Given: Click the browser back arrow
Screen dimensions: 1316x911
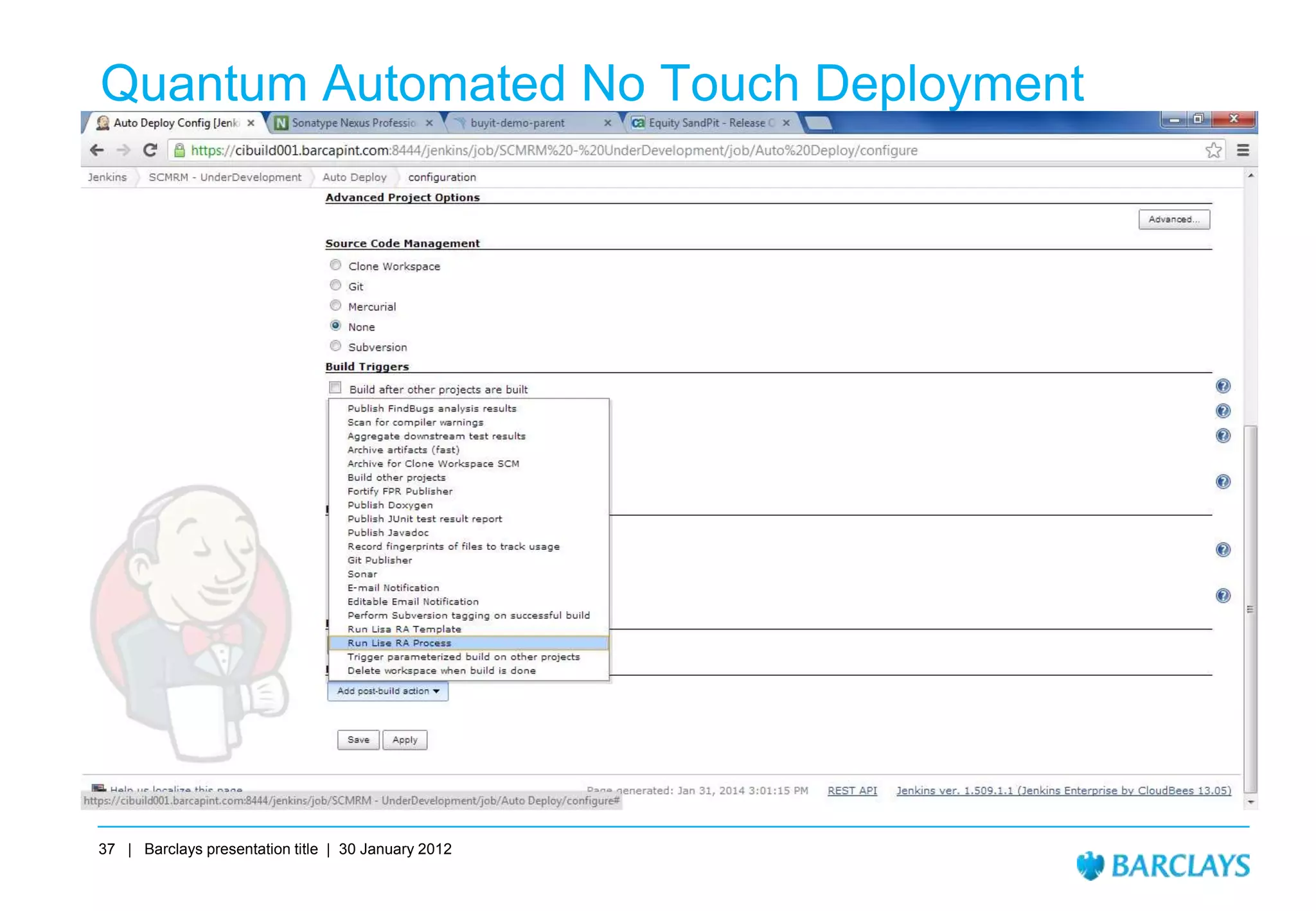Looking at the screenshot, I should pos(97,150).
